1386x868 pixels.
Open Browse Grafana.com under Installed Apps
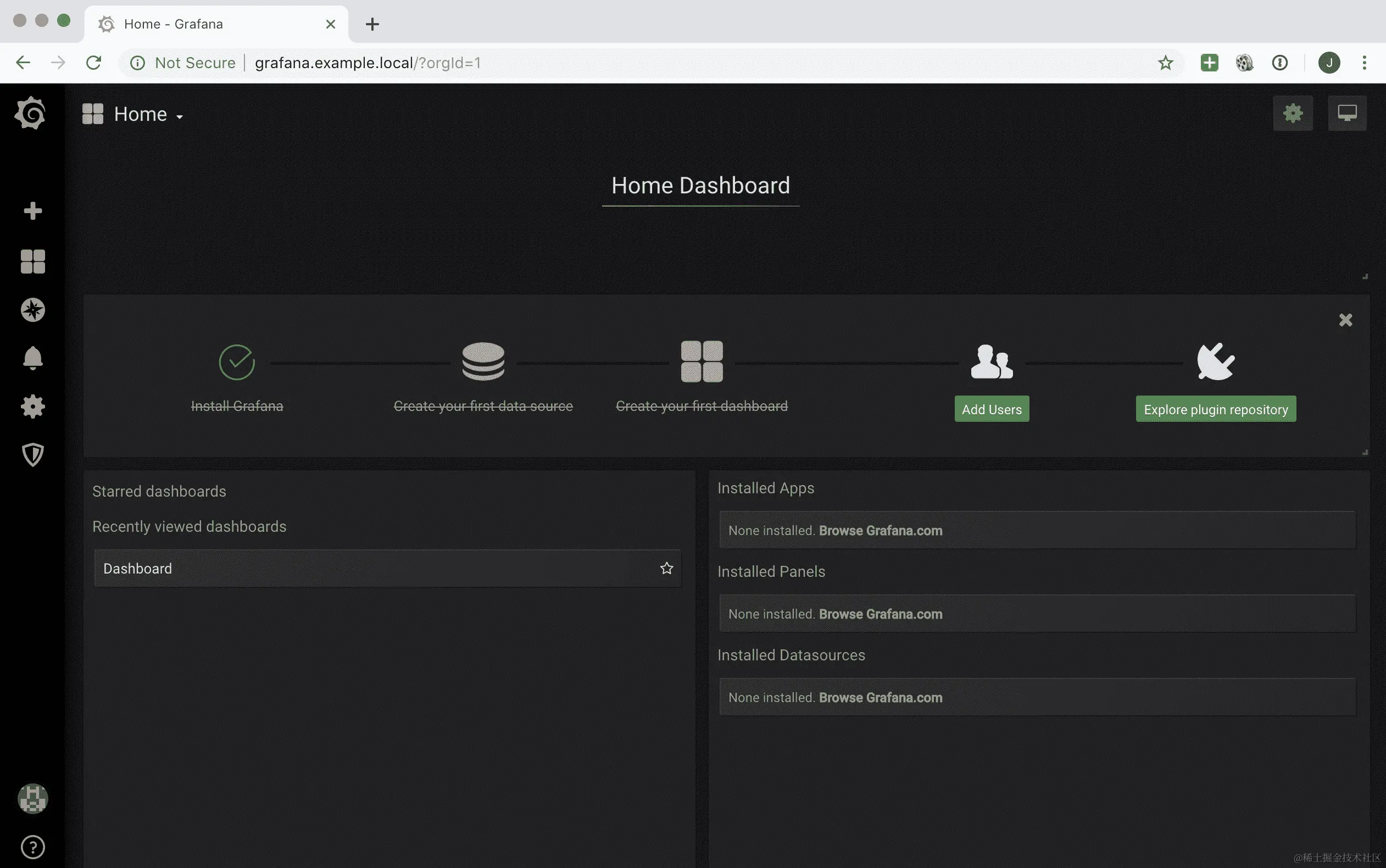coord(880,531)
